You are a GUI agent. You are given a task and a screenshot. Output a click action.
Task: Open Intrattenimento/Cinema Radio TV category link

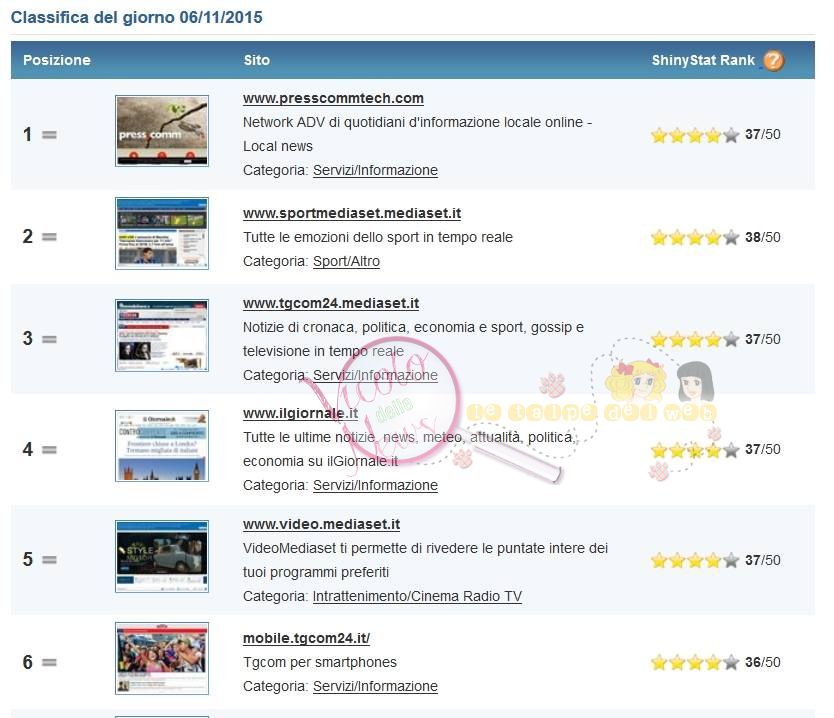(x=417, y=596)
